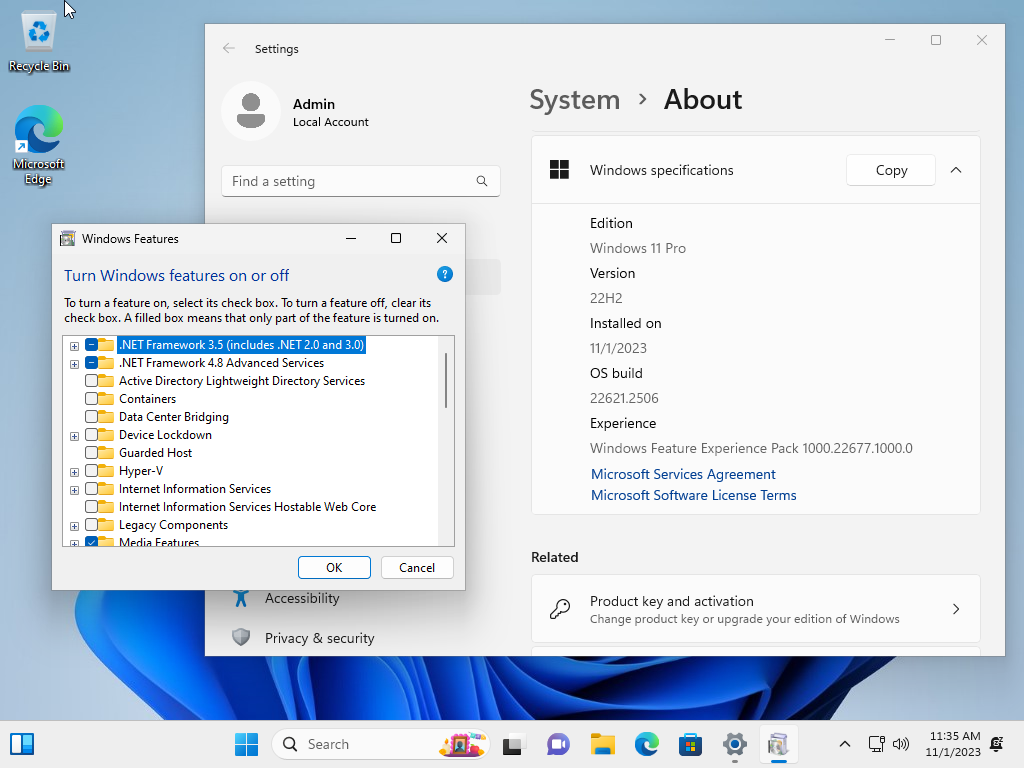Expand the Internet Information Services node
1024x768 pixels.
tap(74, 490)
